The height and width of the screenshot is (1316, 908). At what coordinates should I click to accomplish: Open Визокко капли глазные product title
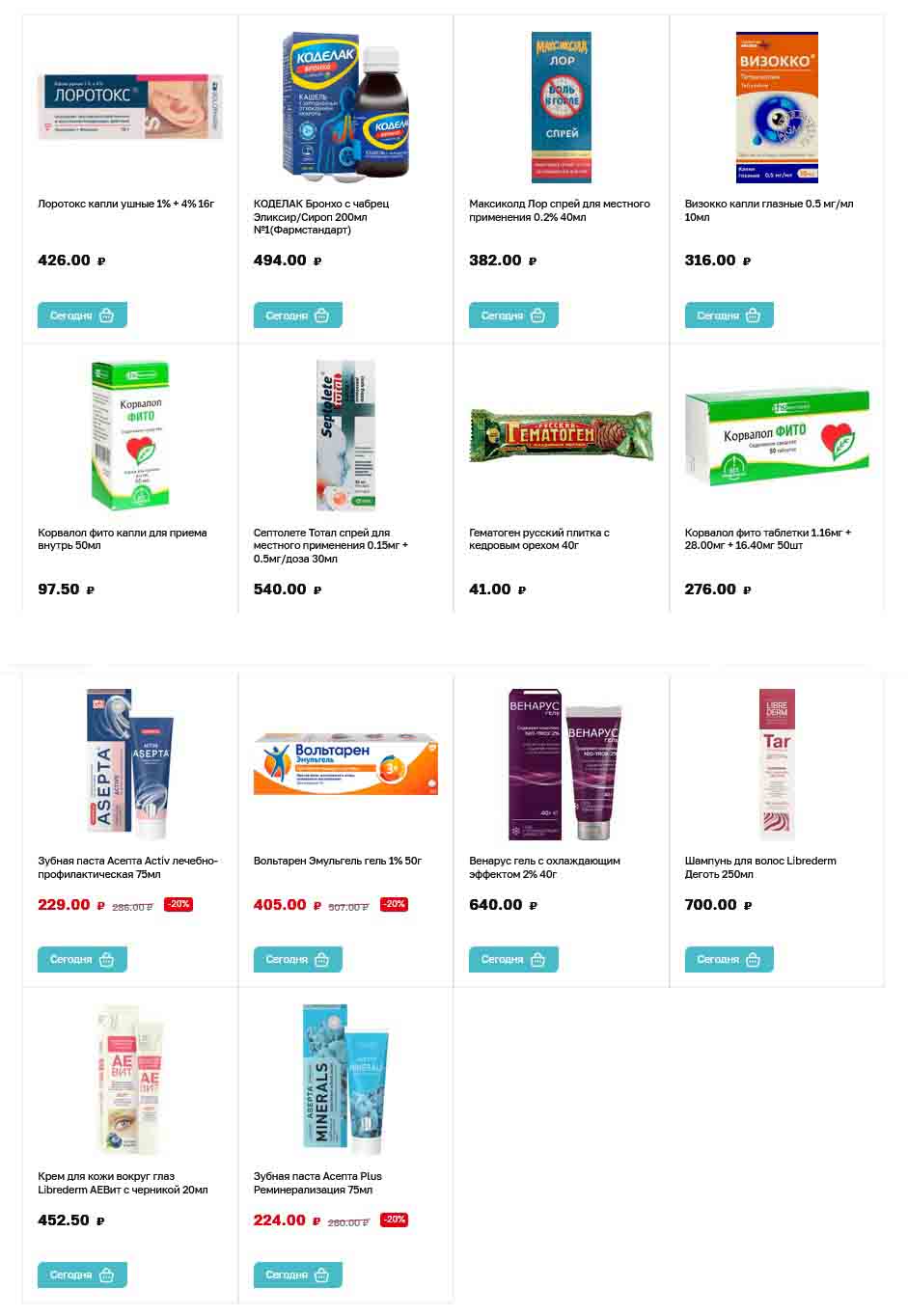pos(769,210)
